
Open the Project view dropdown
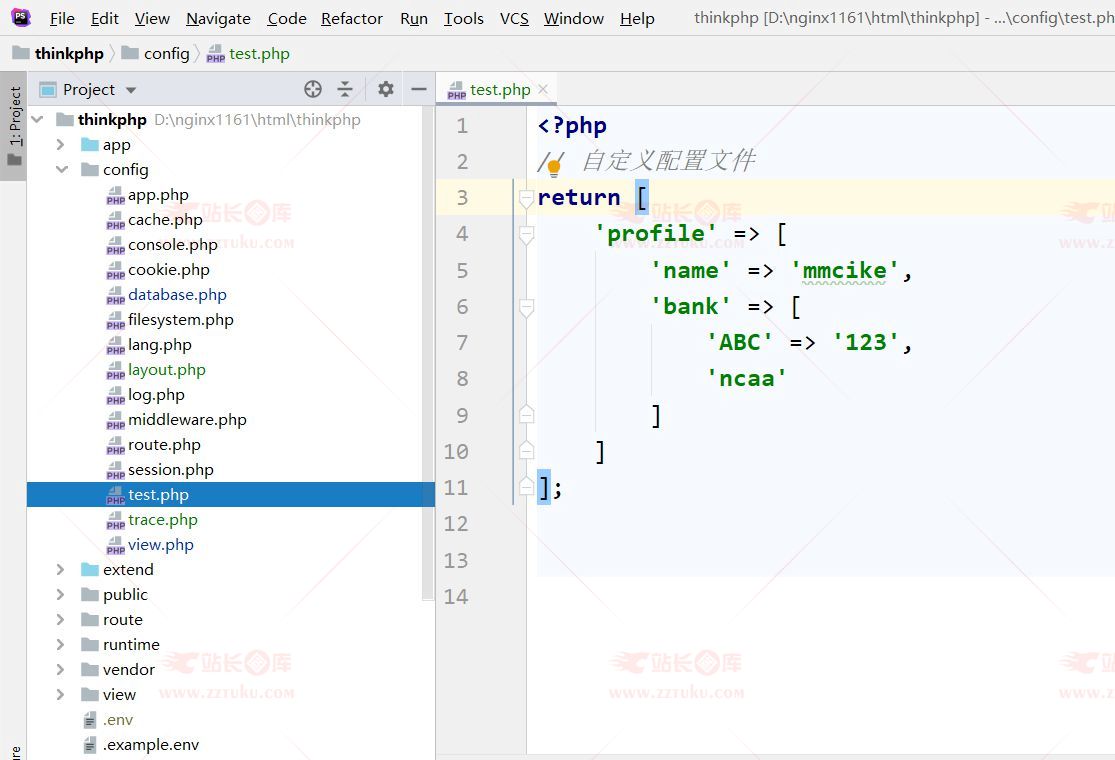point(131,90)
